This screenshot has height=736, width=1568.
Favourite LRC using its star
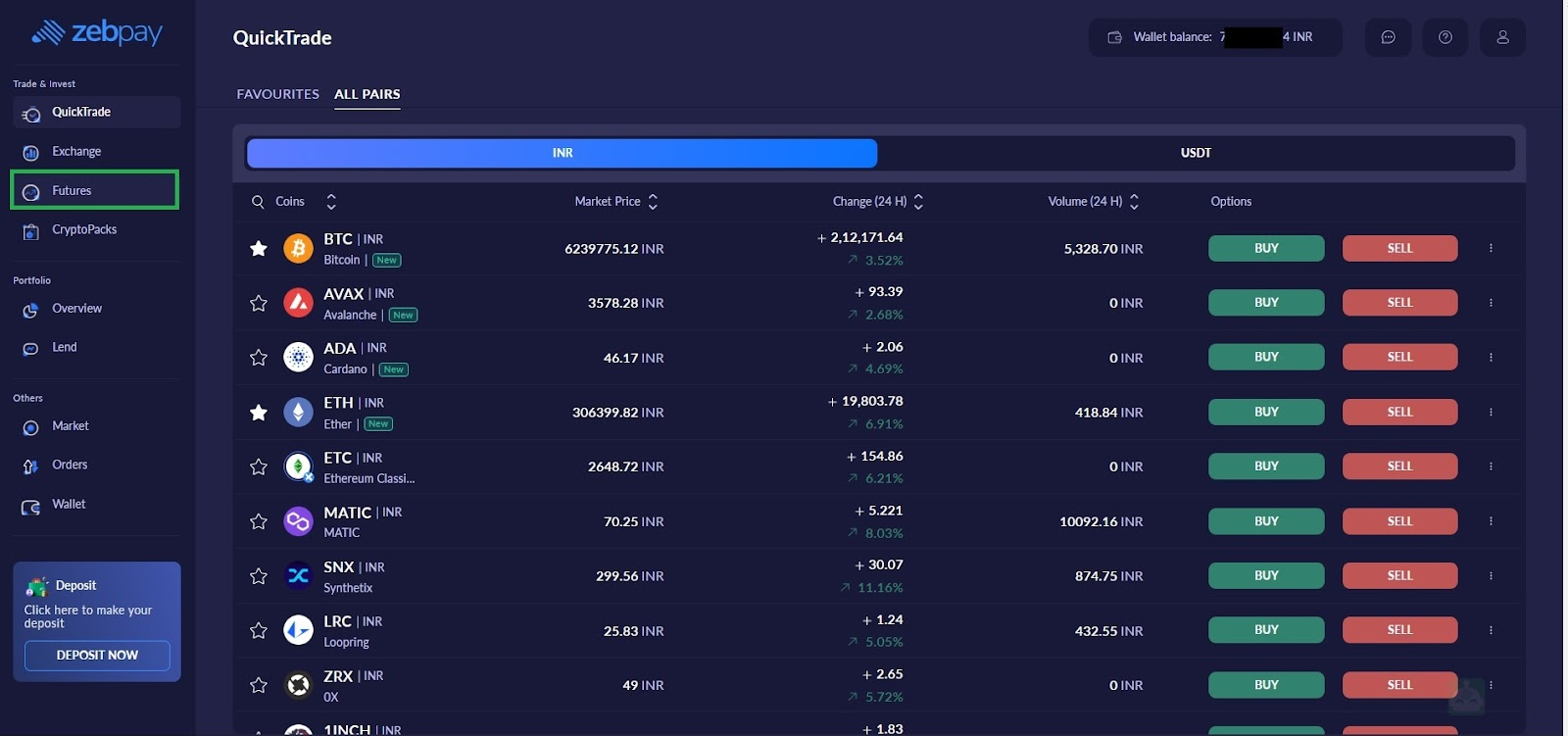[259, 631]
